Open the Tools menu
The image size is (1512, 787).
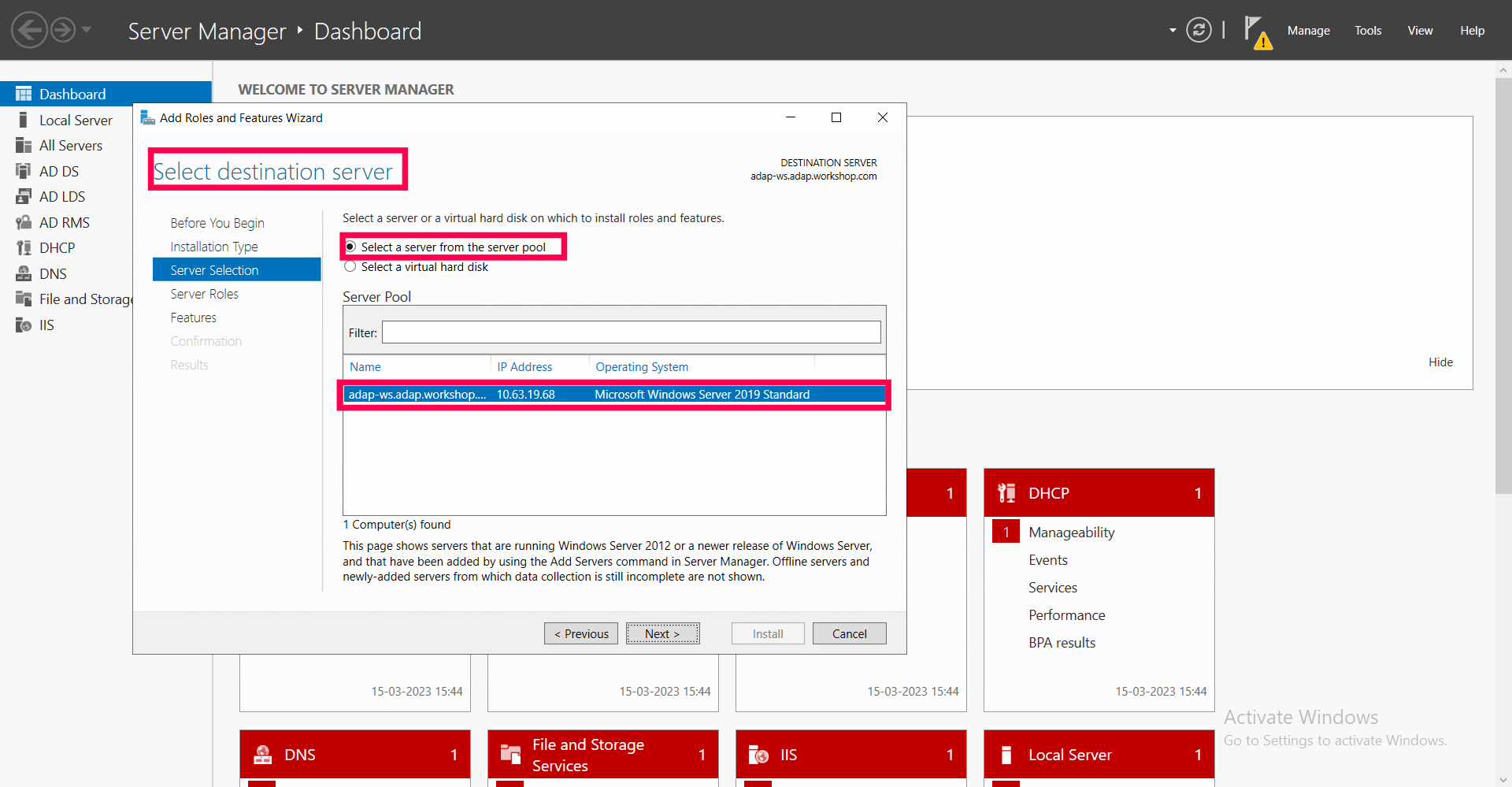pyautogui.click(x=1367, y=31)
